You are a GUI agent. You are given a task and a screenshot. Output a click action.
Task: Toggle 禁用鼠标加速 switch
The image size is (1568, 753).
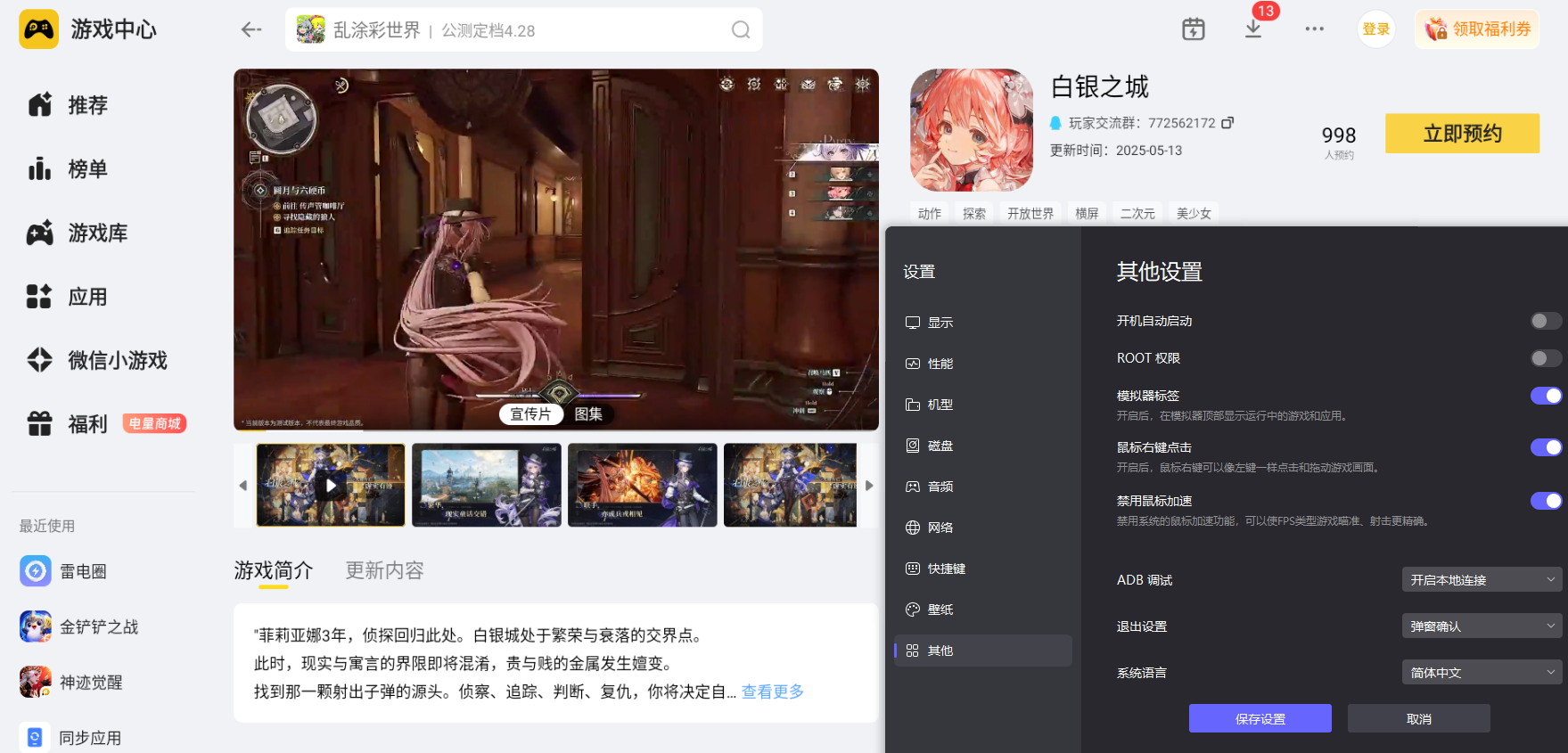1546,501
